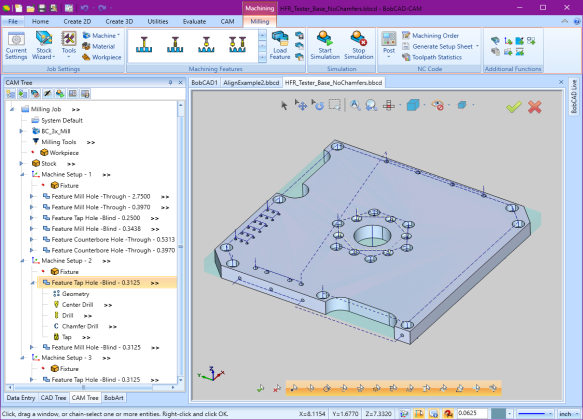Open the inch units dropdown

[x=569, y=414]
